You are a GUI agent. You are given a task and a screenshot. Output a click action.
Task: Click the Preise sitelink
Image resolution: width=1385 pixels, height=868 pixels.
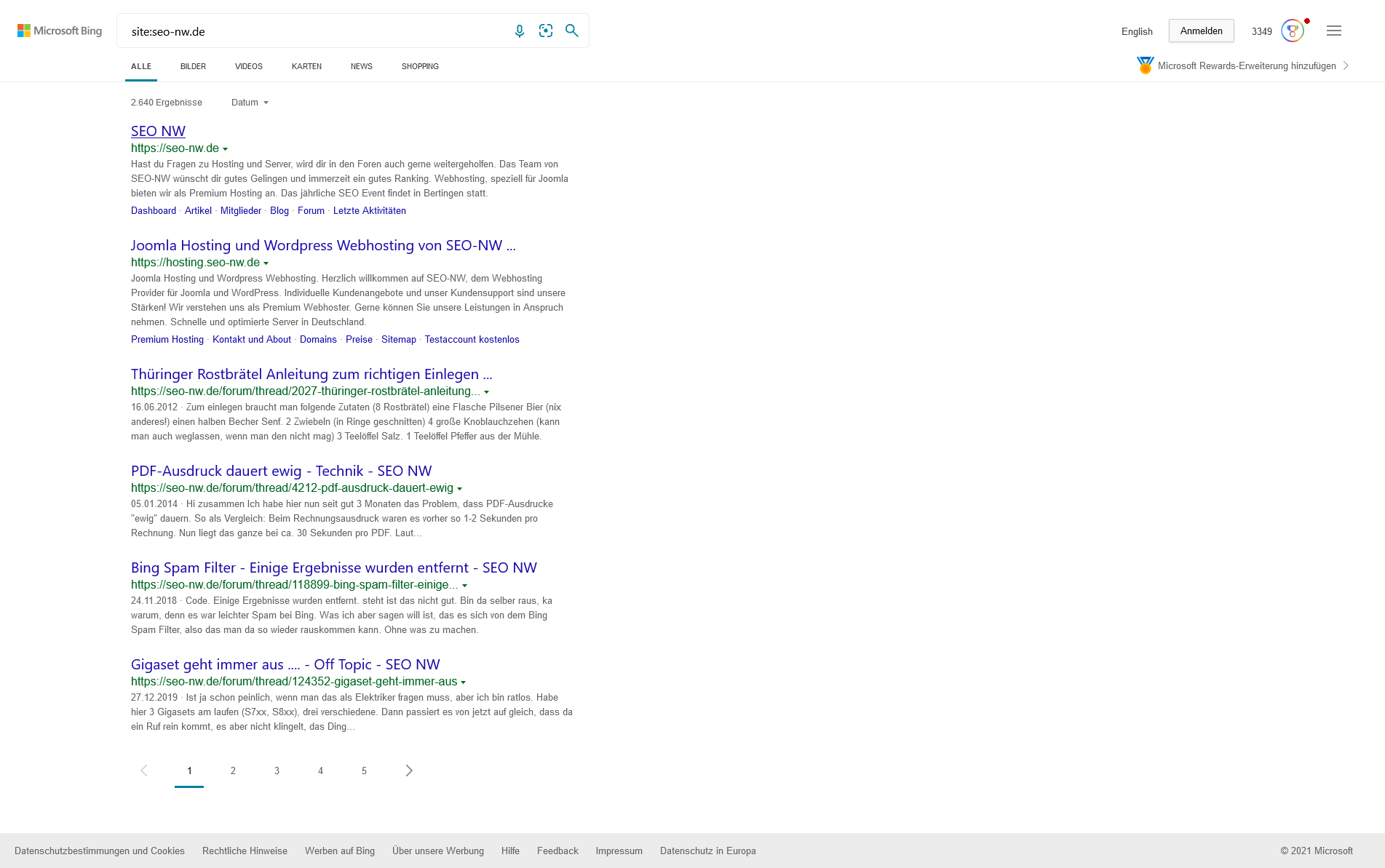[x=359, y=339]
